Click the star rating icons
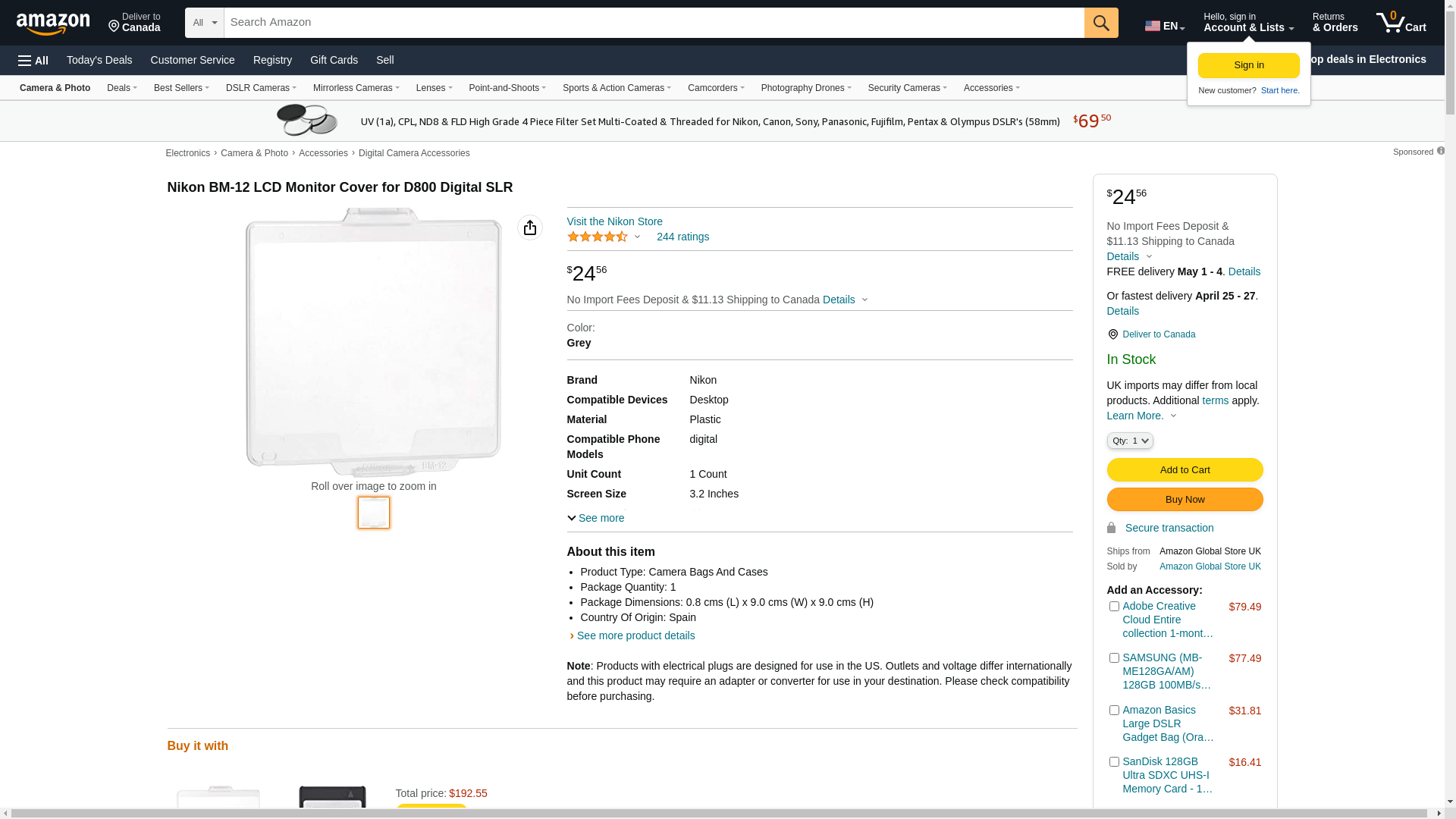The height and width of the screenshot is (819, 1456). pyautogui.click(x=598, y=237)
